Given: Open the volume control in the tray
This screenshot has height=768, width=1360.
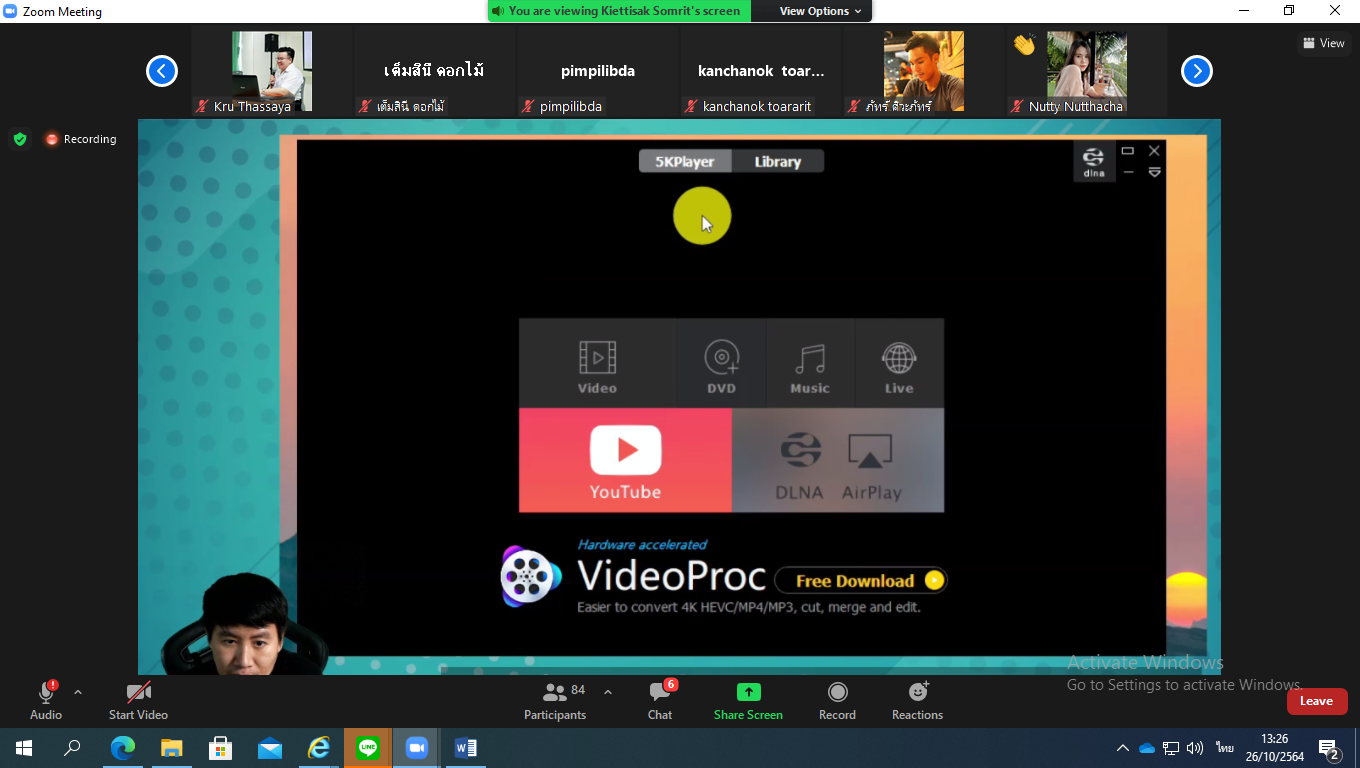Looking at the screenshot, I should click(x=1195, y=748).
